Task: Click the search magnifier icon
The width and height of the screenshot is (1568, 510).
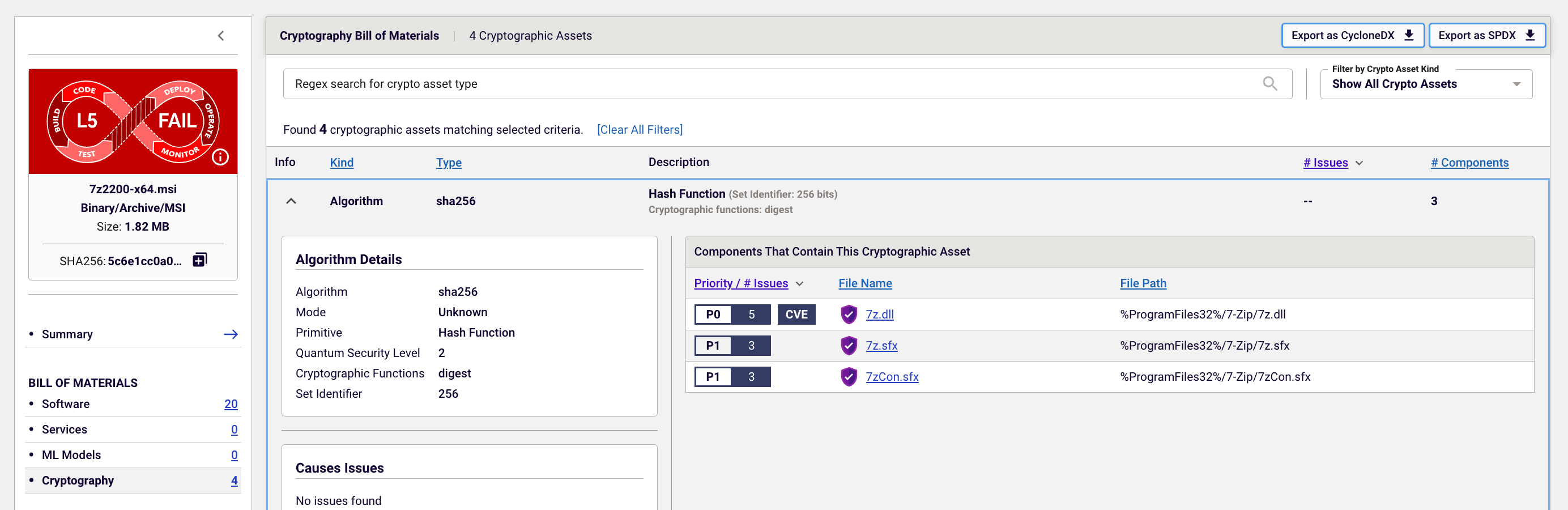Action: [x=1269, y=84]
